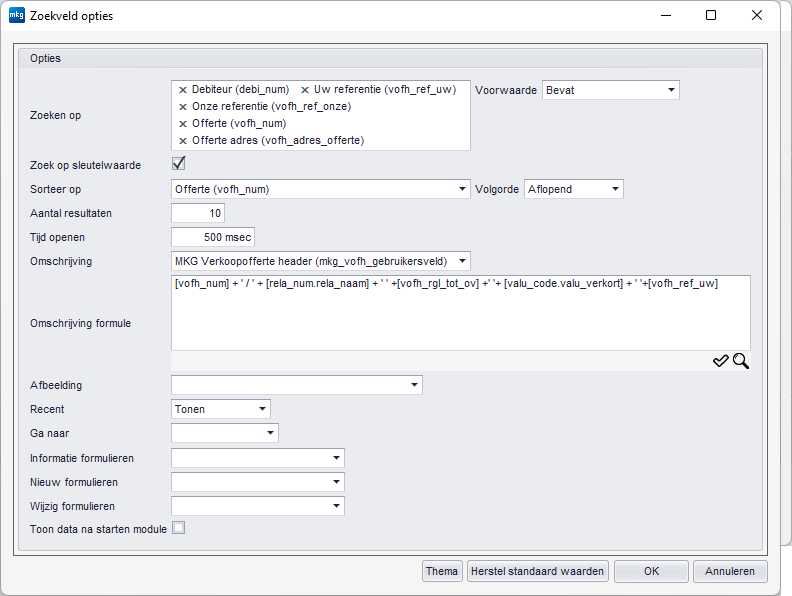Viewport: 792px width, 596px height.
Task: Remove Uw referentie (vofh_ref_uw) tag
Action: click(305, 90)
